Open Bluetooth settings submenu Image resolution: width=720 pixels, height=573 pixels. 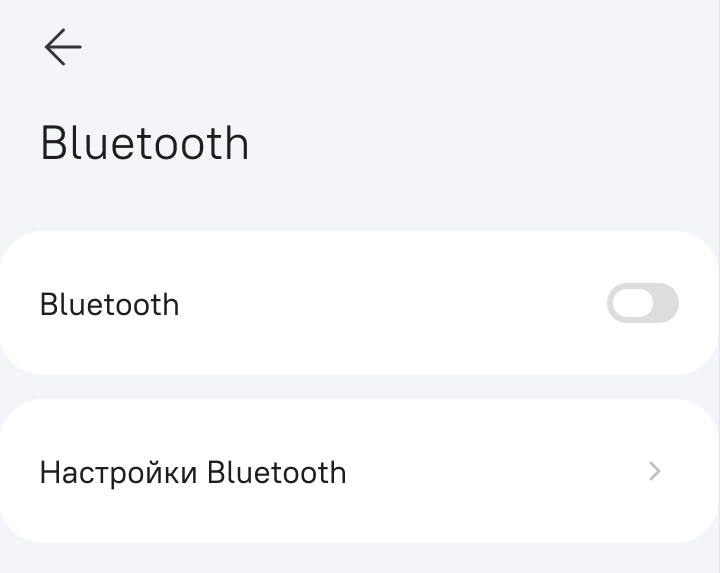tap(360, 471)
